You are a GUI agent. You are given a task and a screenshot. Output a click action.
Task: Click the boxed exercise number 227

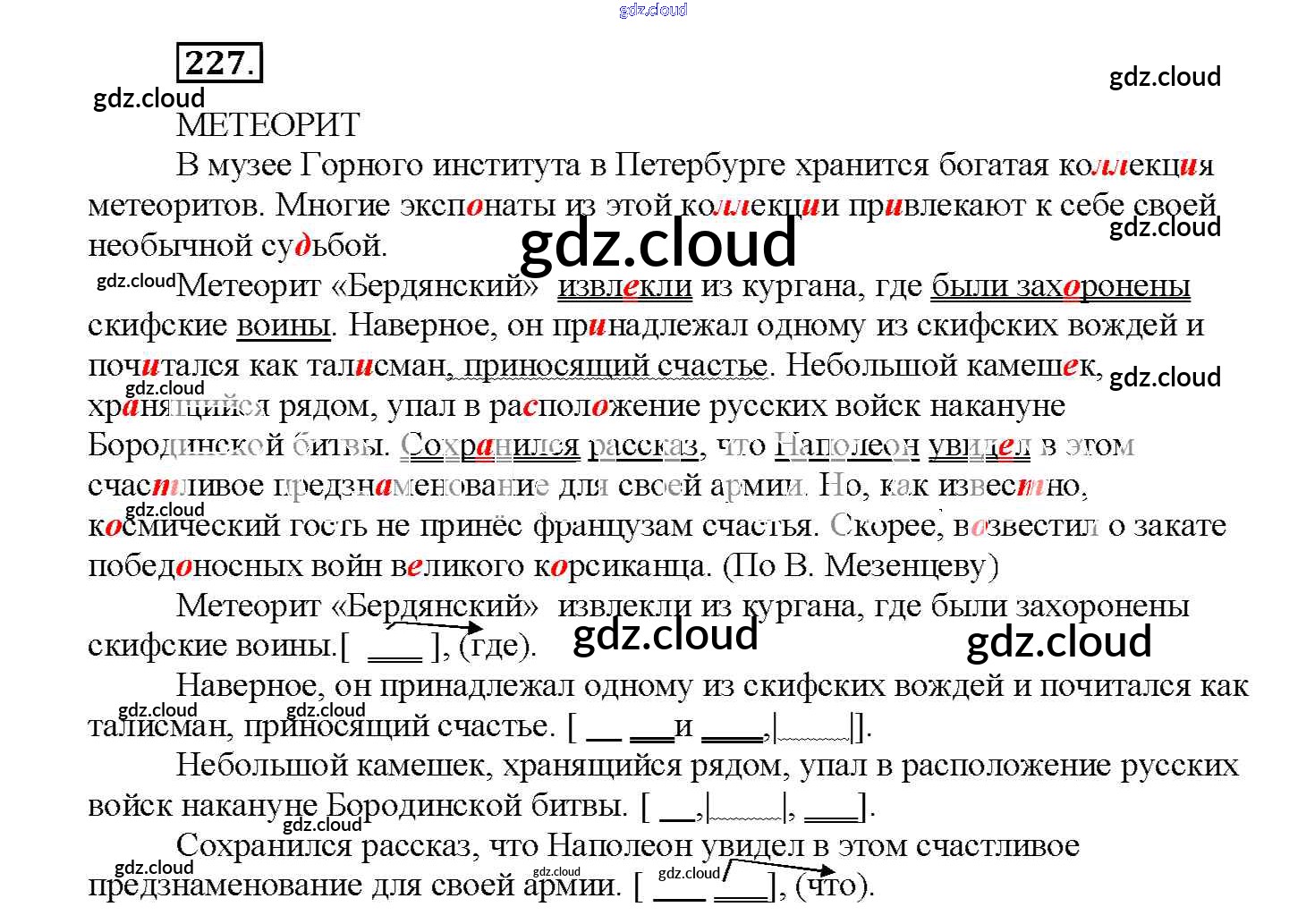tap(219, 63)
